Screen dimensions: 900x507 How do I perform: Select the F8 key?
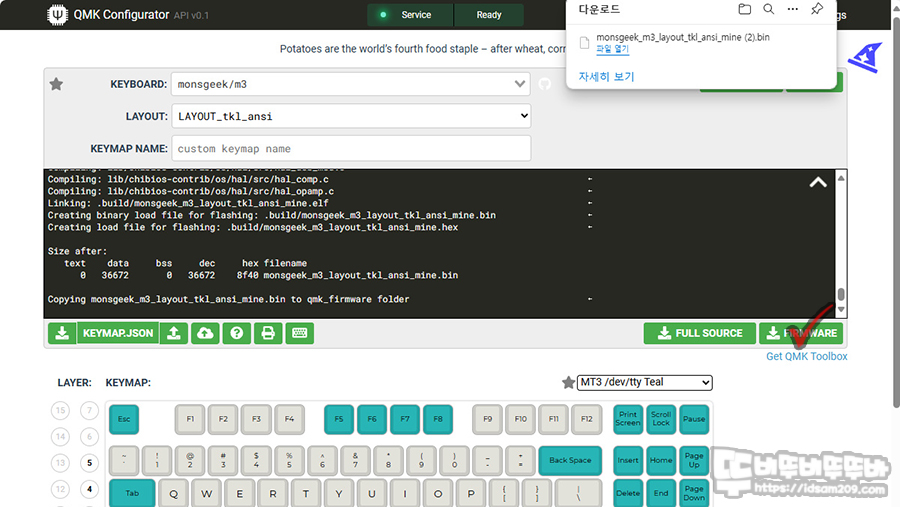click(438, 419)
